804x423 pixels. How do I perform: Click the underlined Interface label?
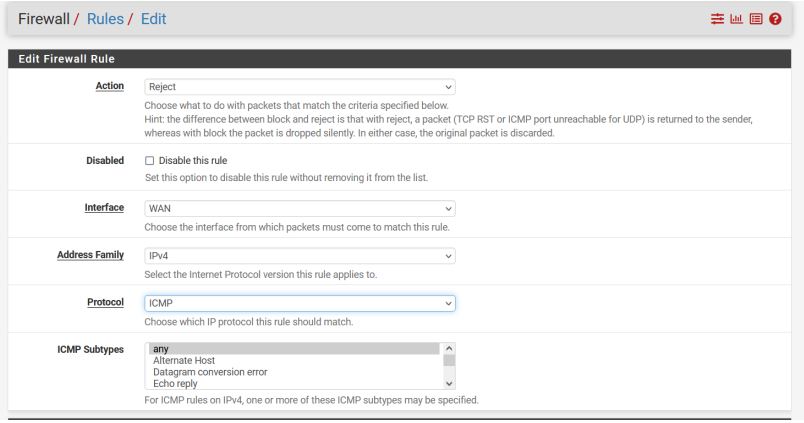(104, 208)
